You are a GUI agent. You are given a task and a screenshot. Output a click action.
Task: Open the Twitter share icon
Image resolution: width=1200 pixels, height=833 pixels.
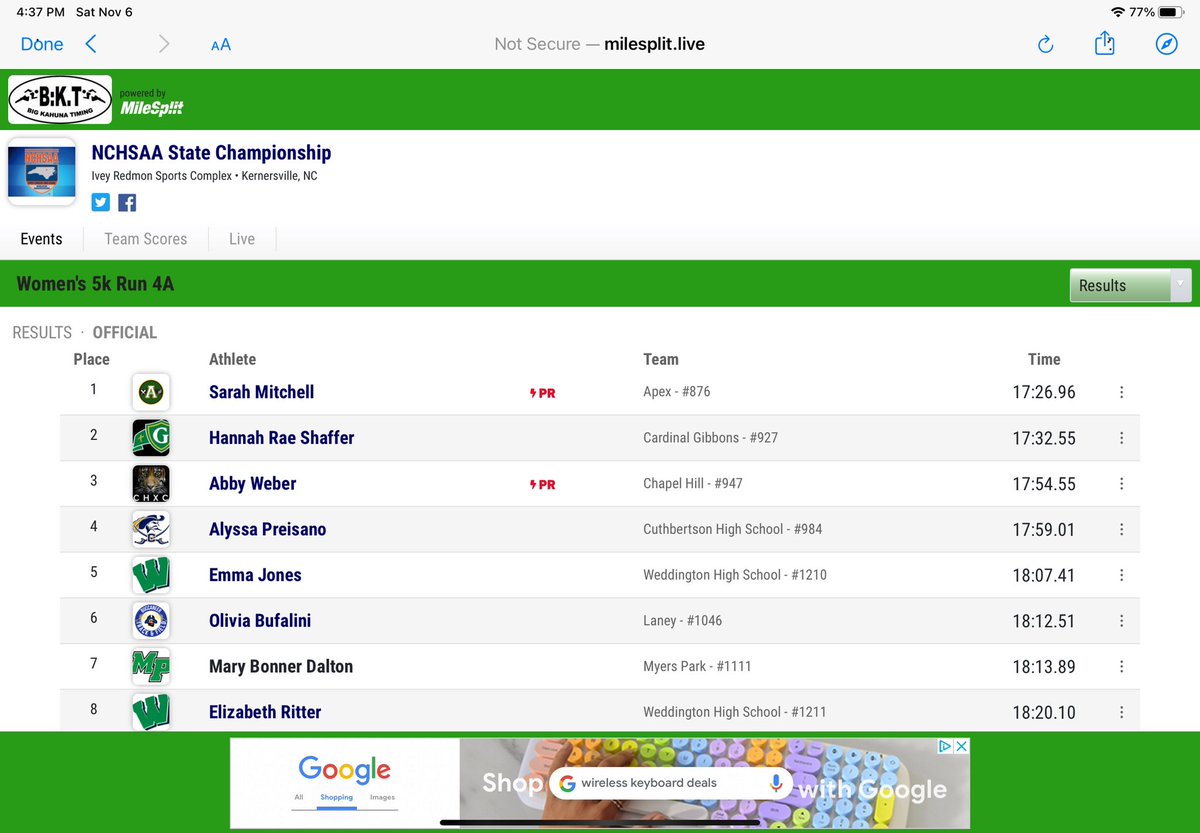[100, 203]
